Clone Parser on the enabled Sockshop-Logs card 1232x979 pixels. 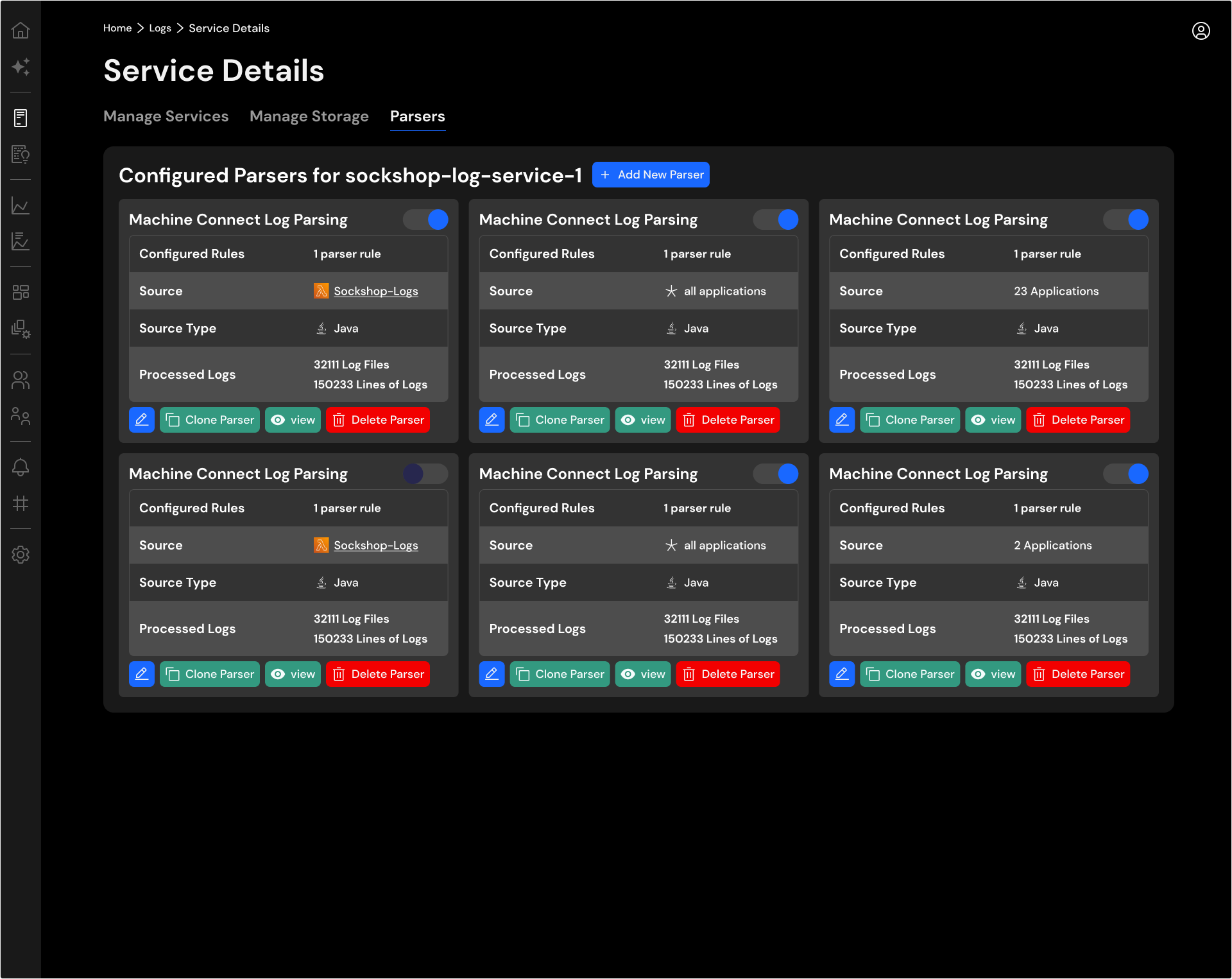tap(210, 420)
